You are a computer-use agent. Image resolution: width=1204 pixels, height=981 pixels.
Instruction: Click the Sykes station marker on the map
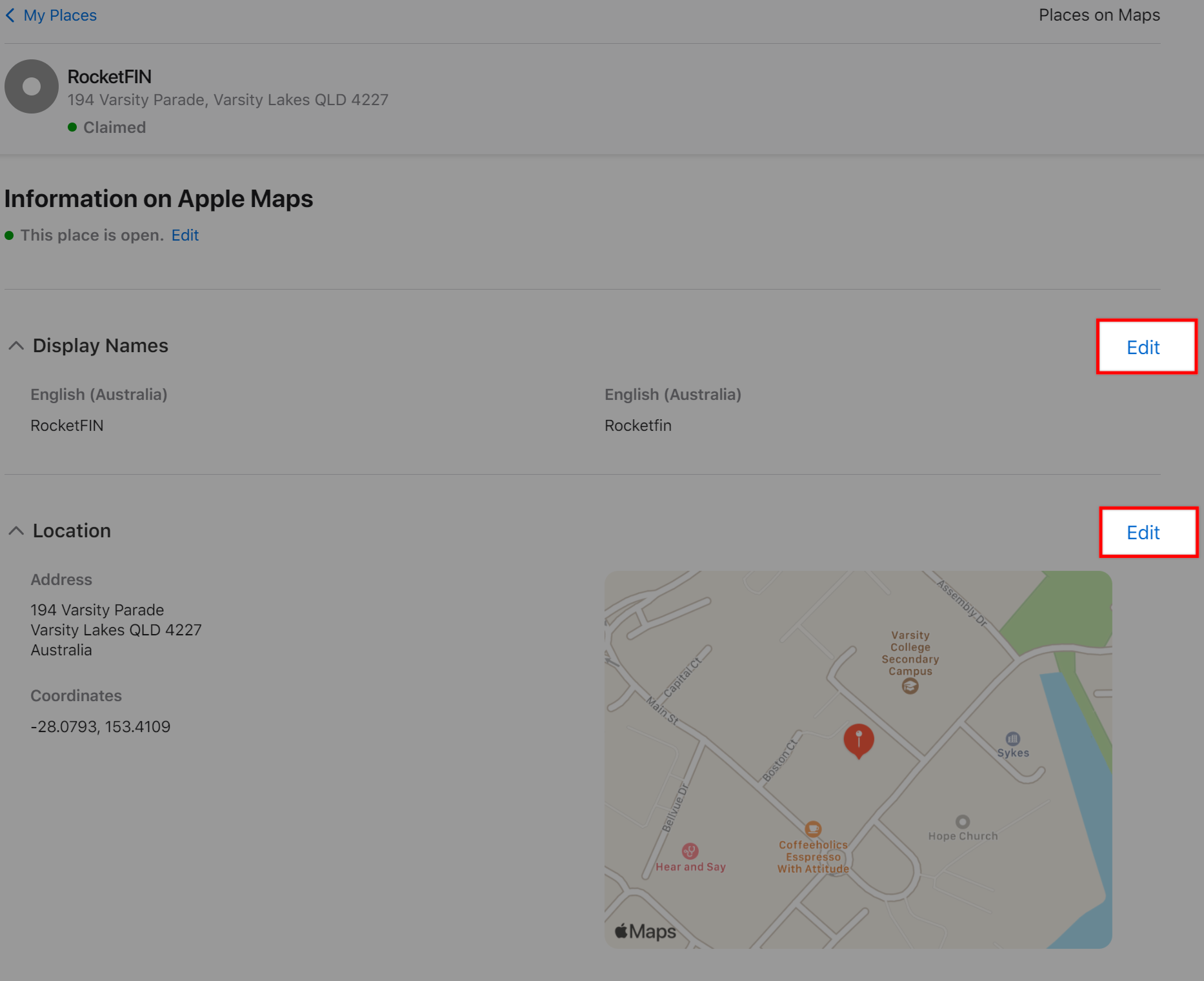tap(1013, 737)
